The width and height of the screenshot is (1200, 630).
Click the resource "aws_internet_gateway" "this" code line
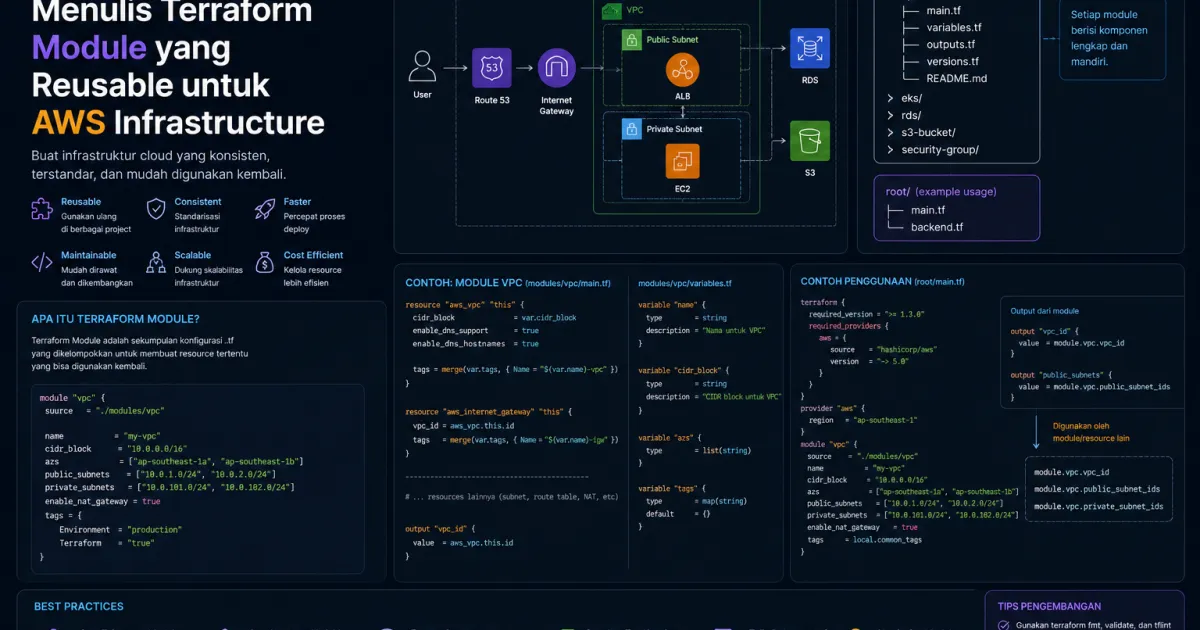coord(488,412)
